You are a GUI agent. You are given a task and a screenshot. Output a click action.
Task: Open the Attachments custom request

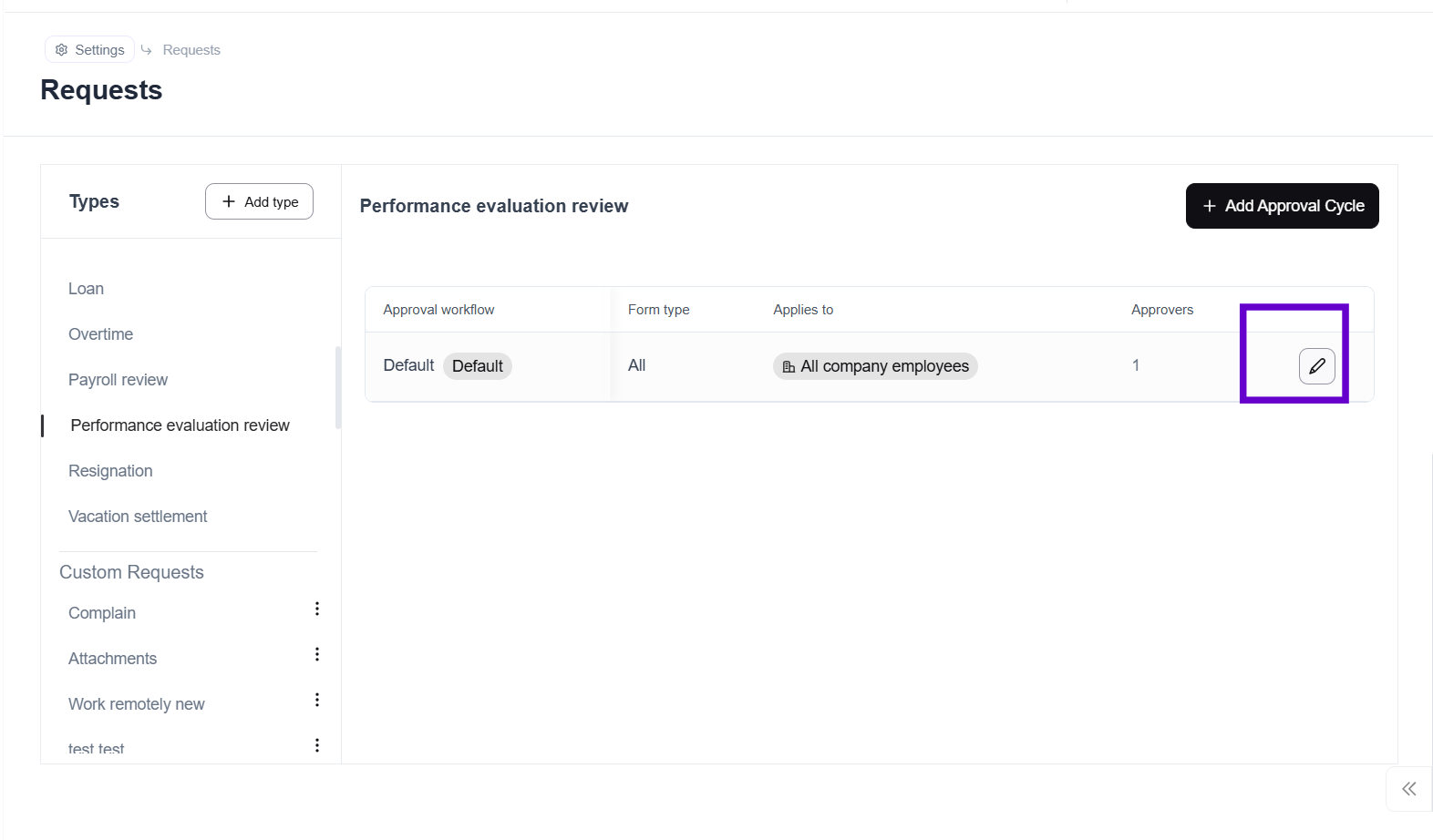coord(113,659)
